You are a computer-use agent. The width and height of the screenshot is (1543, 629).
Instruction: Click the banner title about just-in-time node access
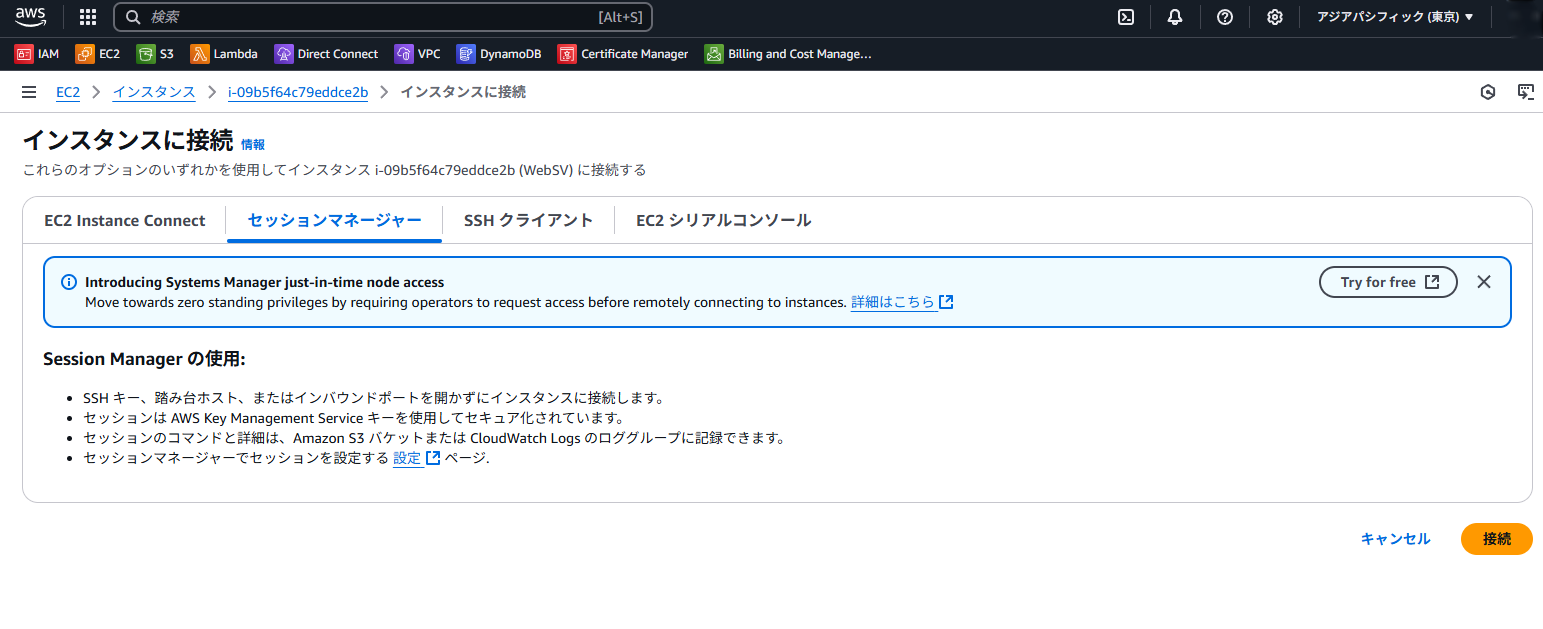265,283
